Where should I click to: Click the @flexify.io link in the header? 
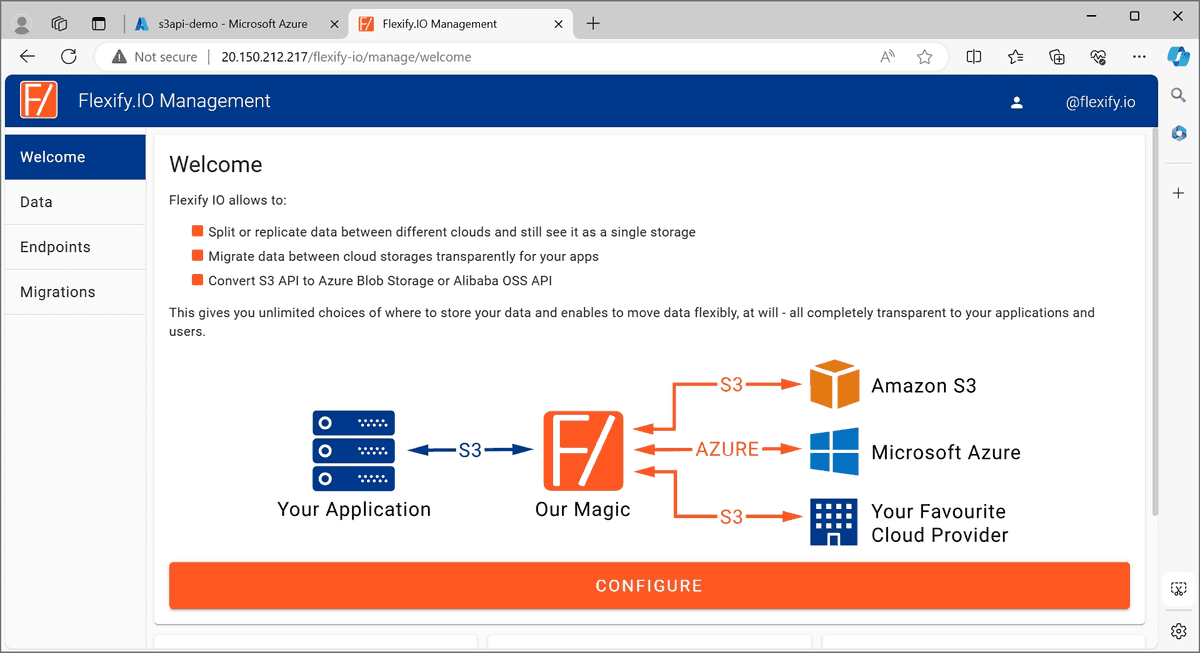pyautogui.click(x=1100, y=101)
